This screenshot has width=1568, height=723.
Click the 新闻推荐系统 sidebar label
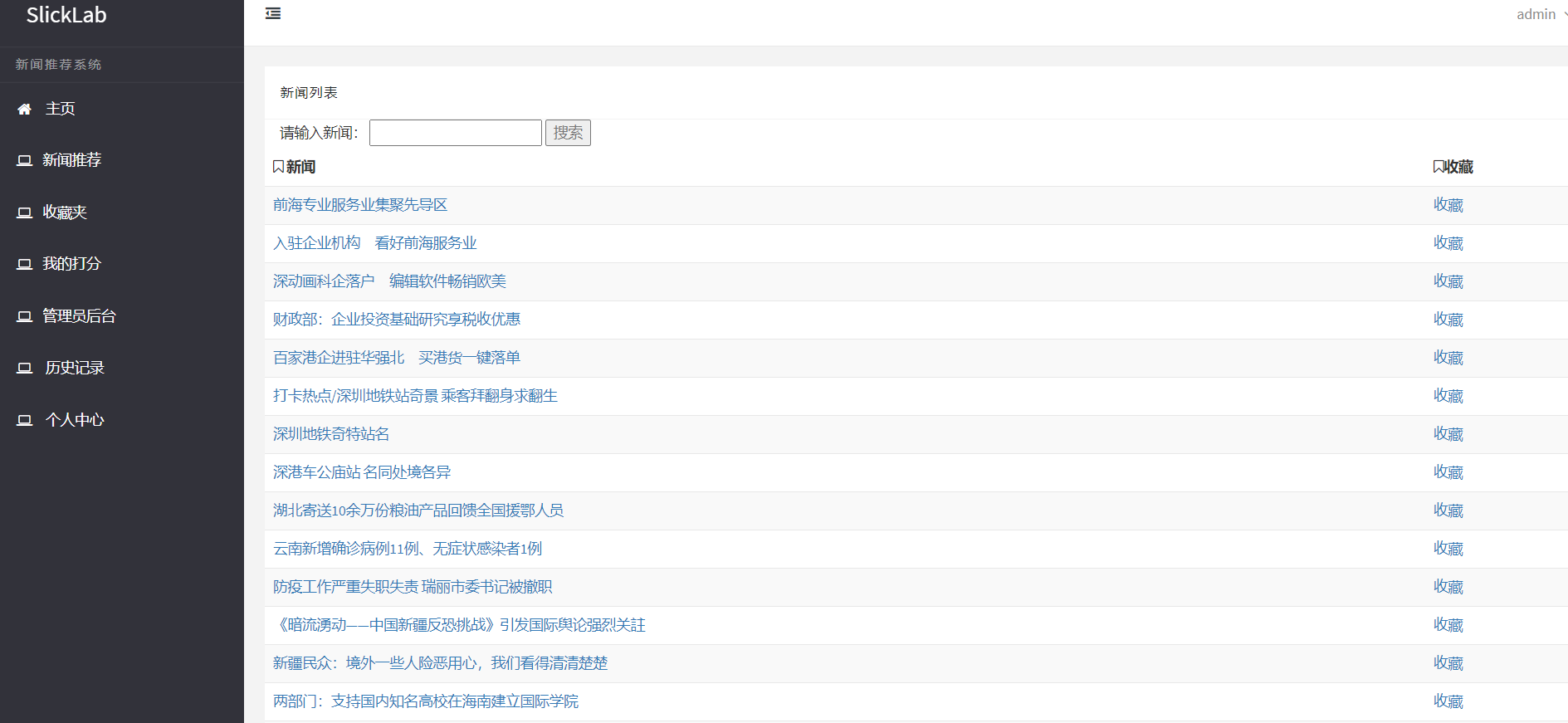point(58,65)
